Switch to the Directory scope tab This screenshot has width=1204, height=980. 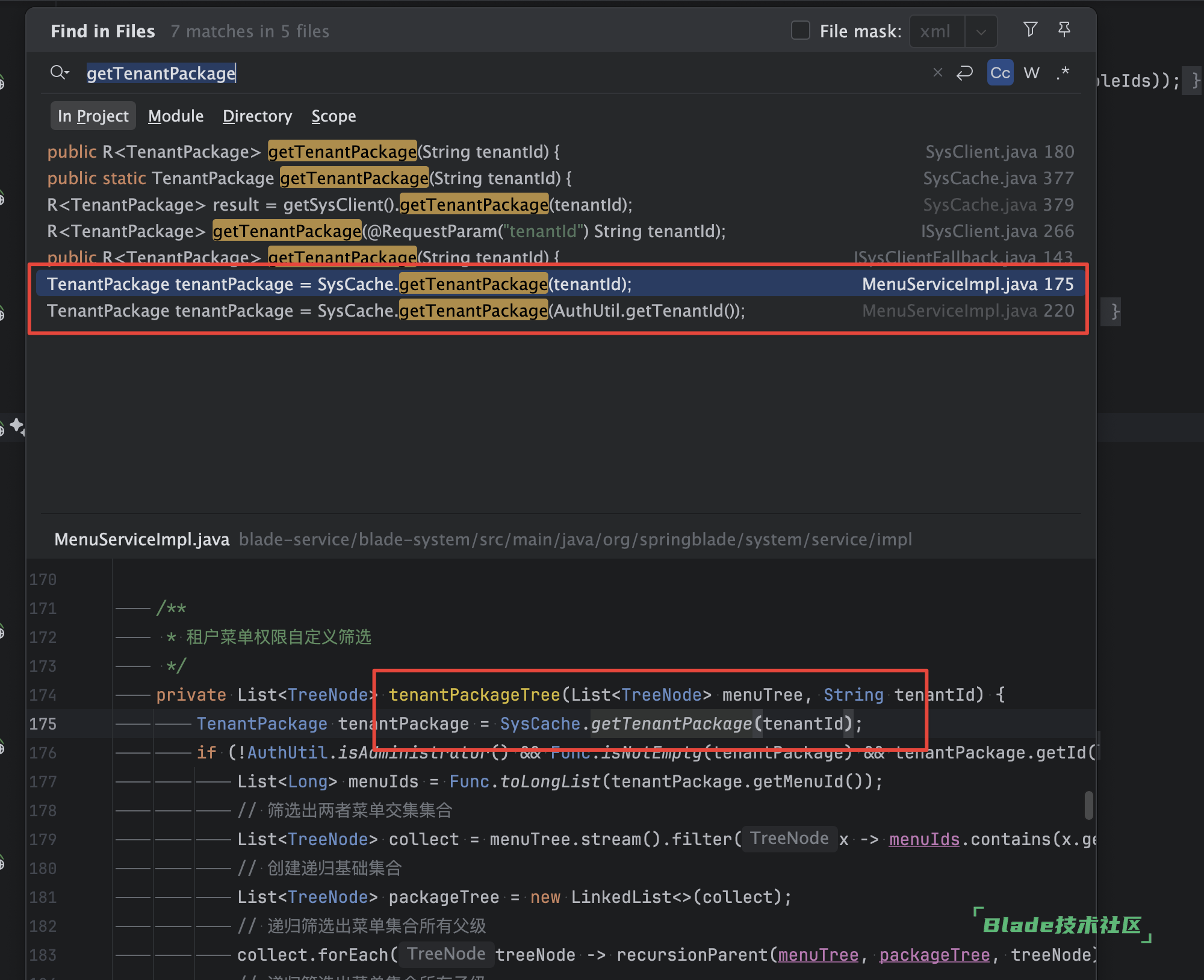(257, 116)
